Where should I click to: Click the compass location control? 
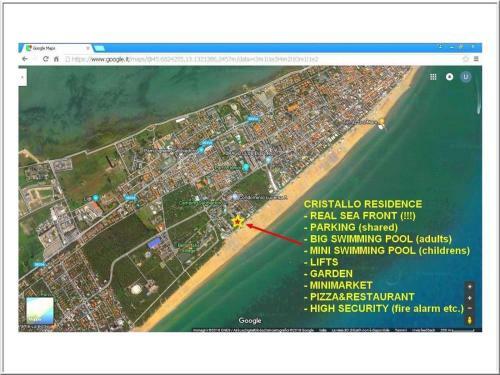470,286
